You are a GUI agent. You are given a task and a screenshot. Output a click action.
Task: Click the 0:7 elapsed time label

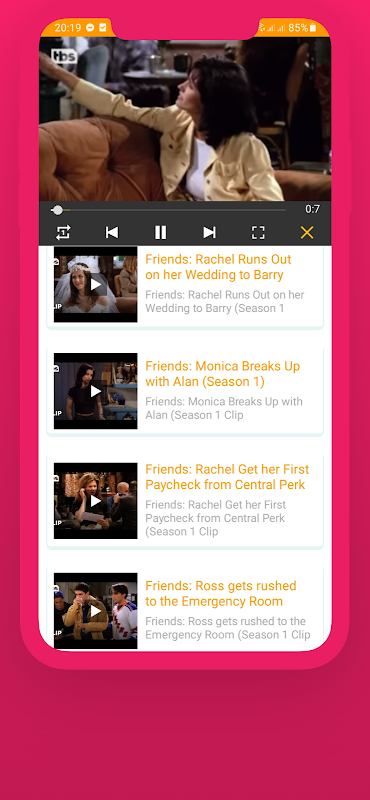[x=312, y=209]
